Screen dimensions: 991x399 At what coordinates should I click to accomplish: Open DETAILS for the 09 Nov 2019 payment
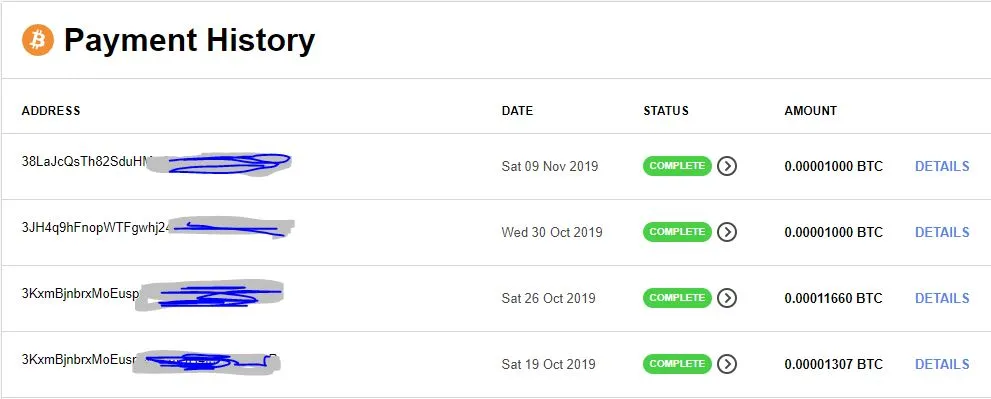tap(942, 166)
